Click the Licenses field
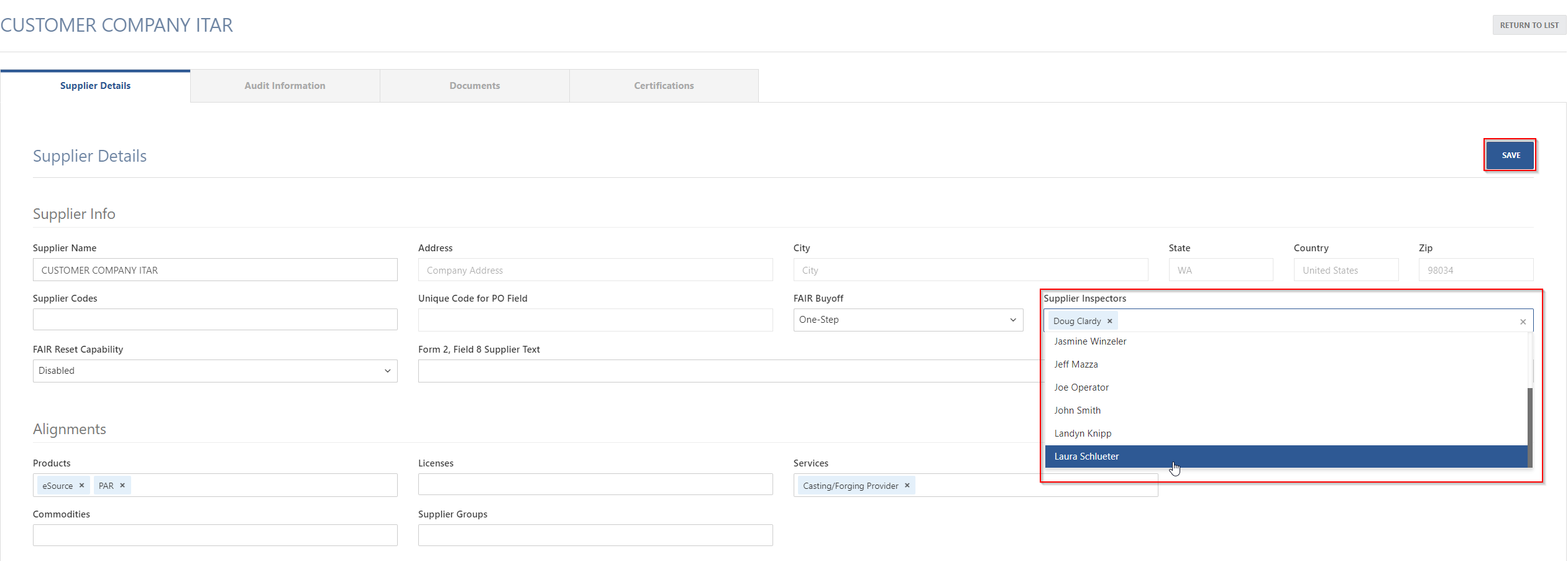This screenshot has width=1568, height=561. click(595, 484)
